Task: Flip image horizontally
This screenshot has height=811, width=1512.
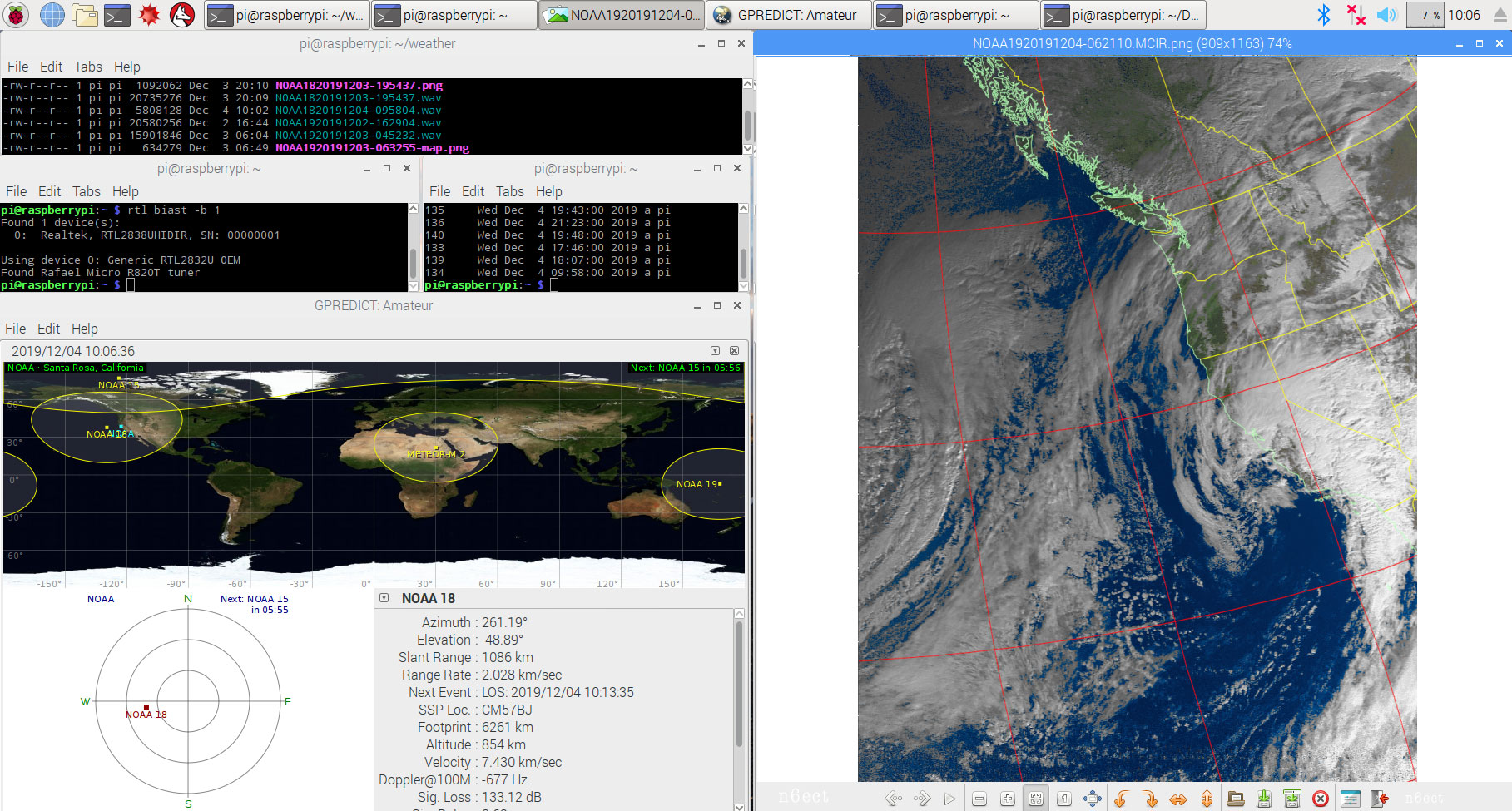Action: pos(1178,799)
